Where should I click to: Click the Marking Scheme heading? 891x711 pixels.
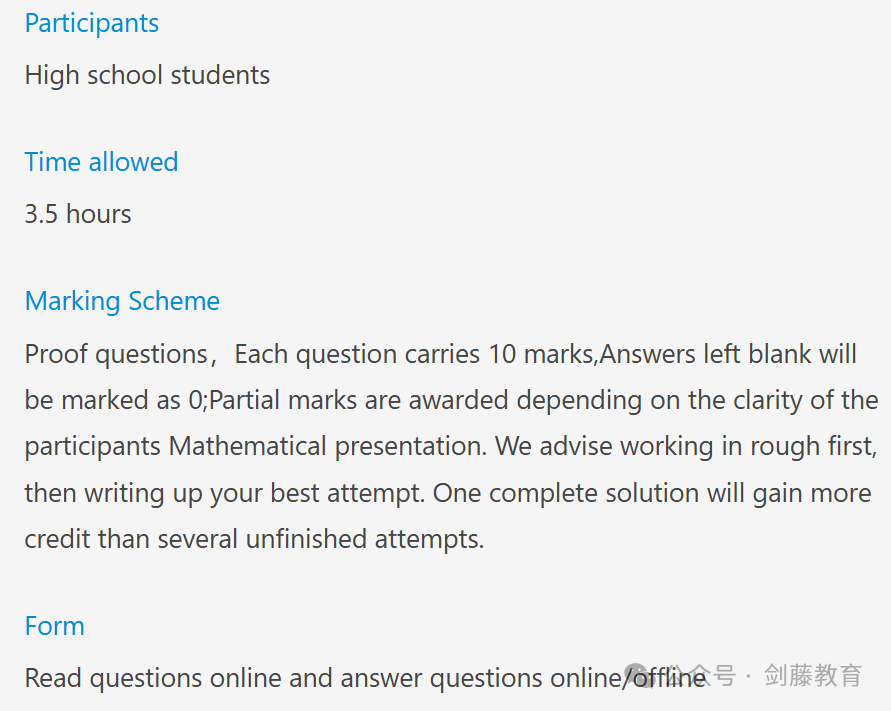click(x=122, y=301)
